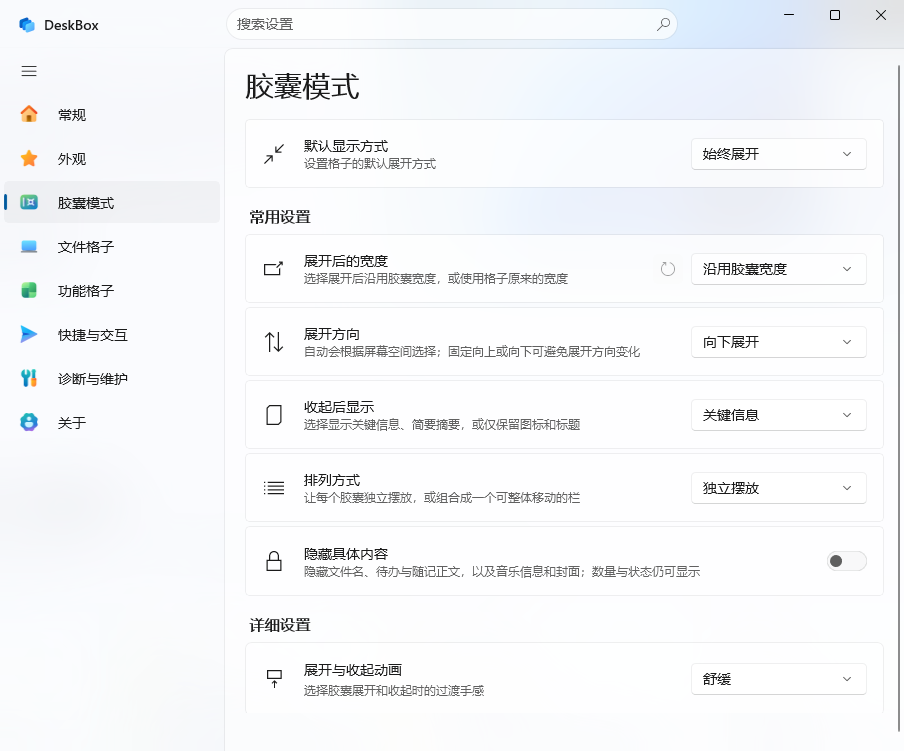Screen dimensions: 904x751
Task: Expand the 展开方向 dropdown showing 向下展开
Action: [778, 342]
